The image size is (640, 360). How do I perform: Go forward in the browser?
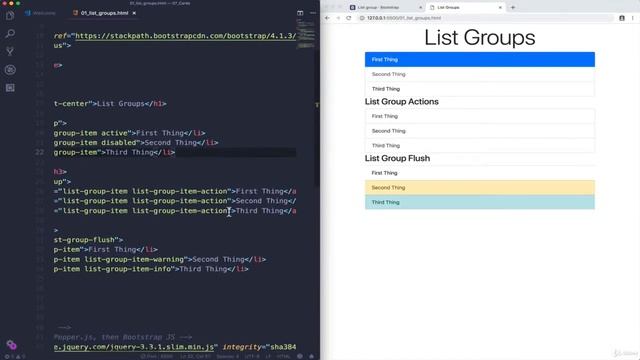coord(338,18)
